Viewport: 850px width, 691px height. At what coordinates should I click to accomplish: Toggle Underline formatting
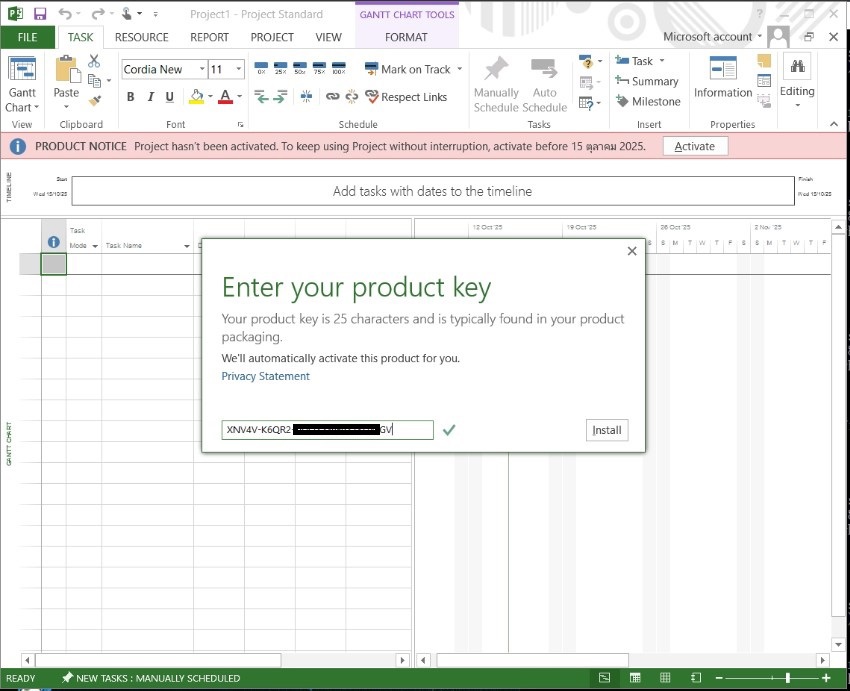(x=170, y=97)
